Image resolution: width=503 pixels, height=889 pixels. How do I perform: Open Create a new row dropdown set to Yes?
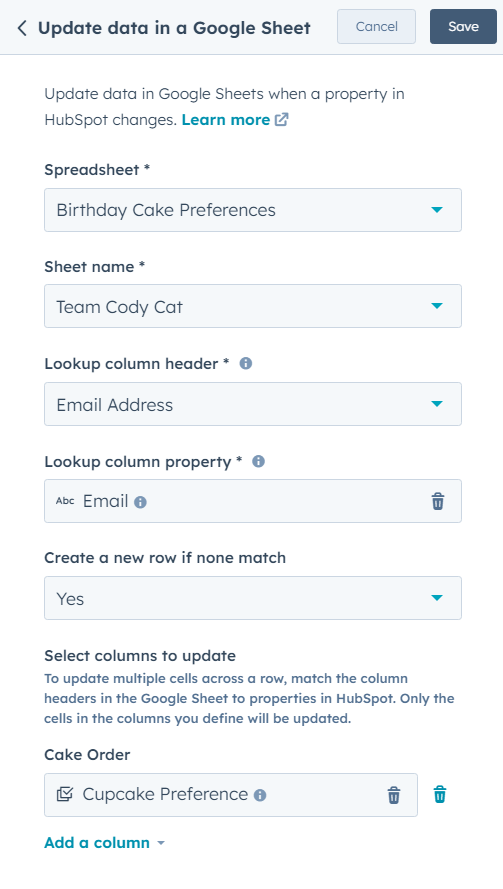coord(253,598)
